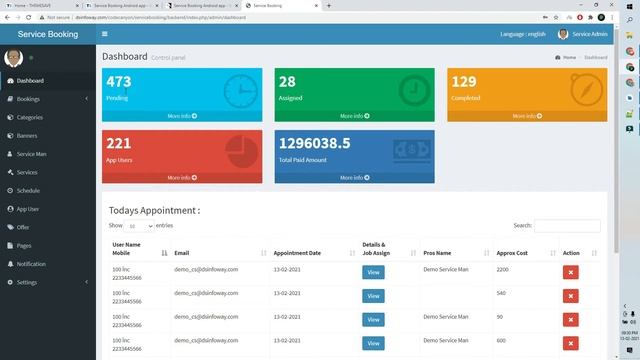Open Dashboard in the sidebar
Viewport: 640px width, 360px height.
point(48,81)
